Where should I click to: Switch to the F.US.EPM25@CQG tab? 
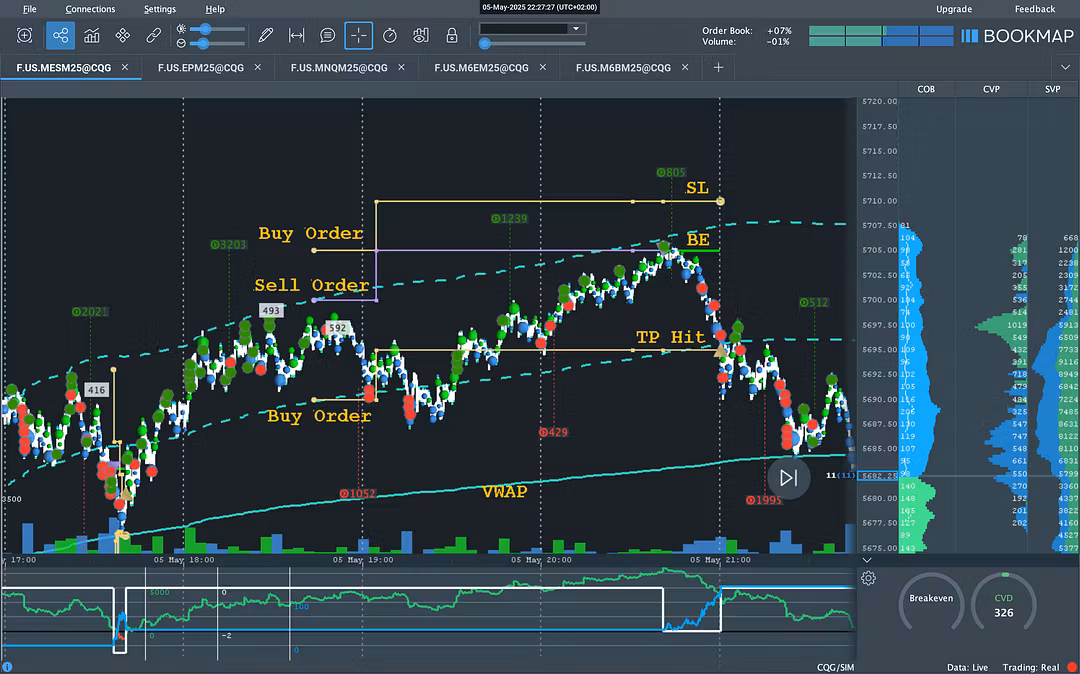pyautogui.click(x=201, y=67)
